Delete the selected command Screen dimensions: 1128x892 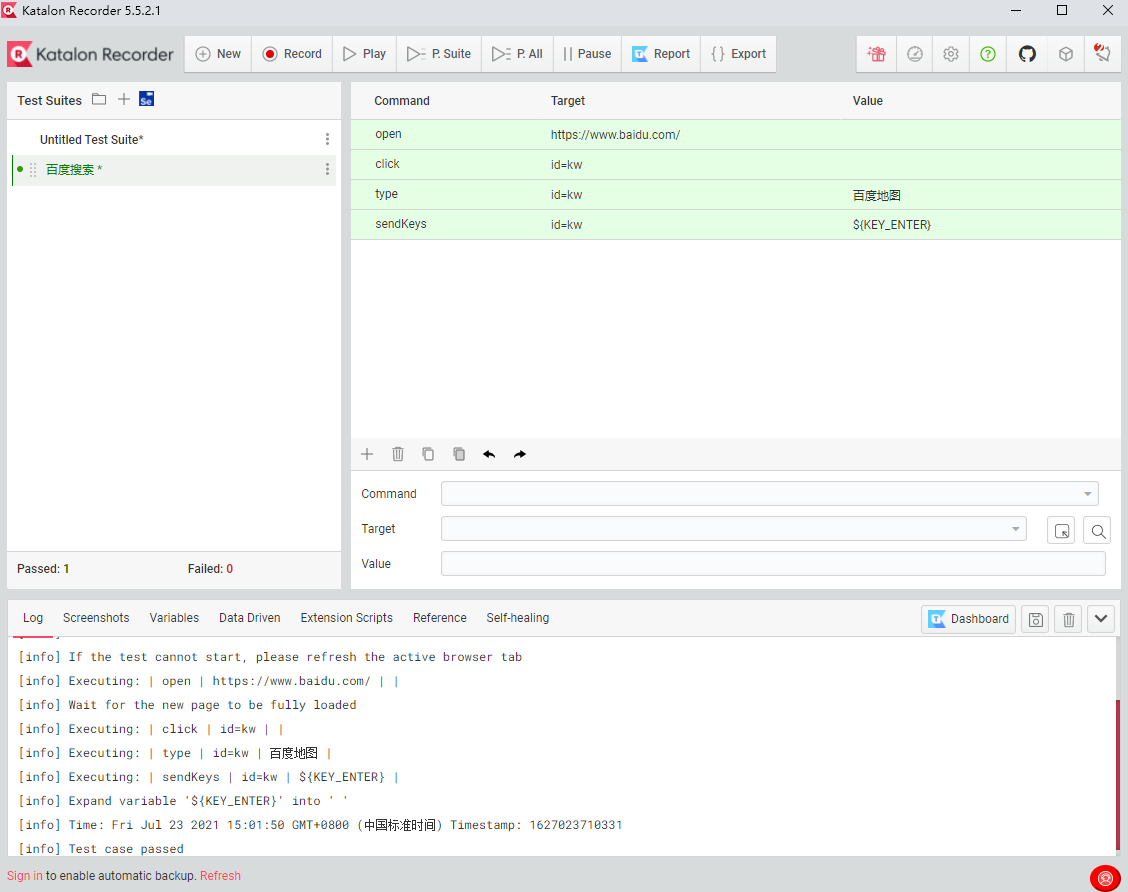pos(398,454)
